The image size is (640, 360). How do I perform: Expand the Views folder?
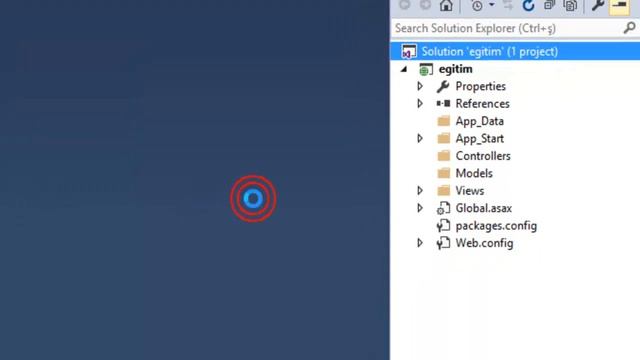[420, 191]
